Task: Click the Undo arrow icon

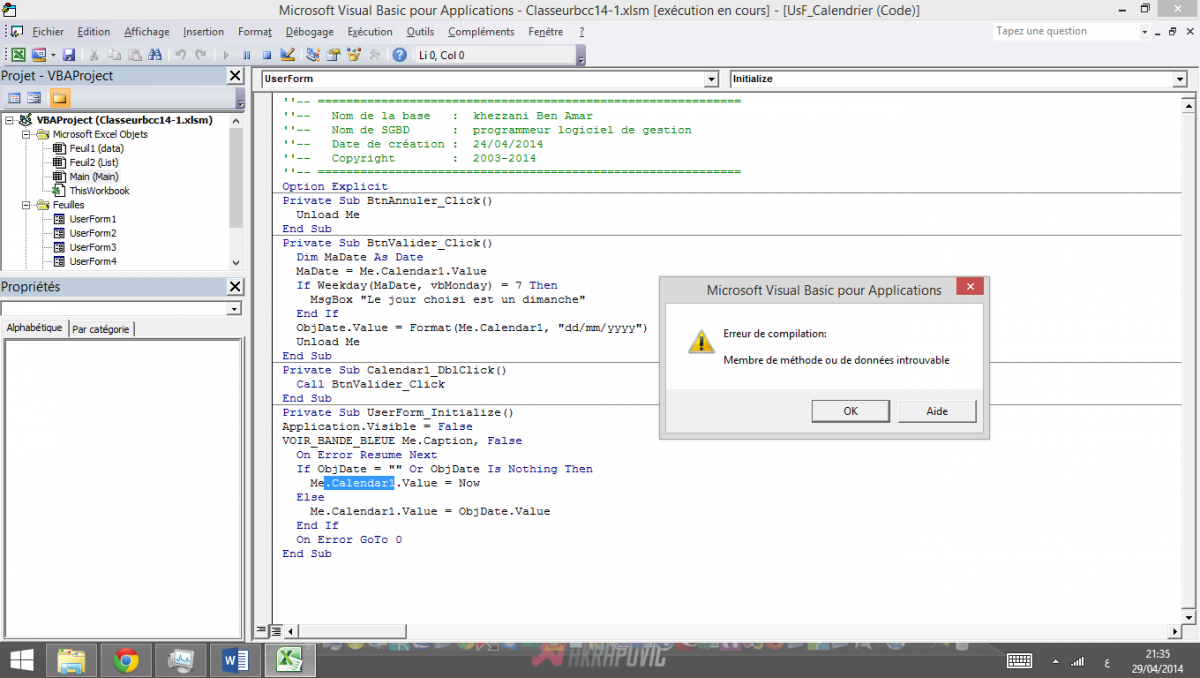Action: pos(180,55)
